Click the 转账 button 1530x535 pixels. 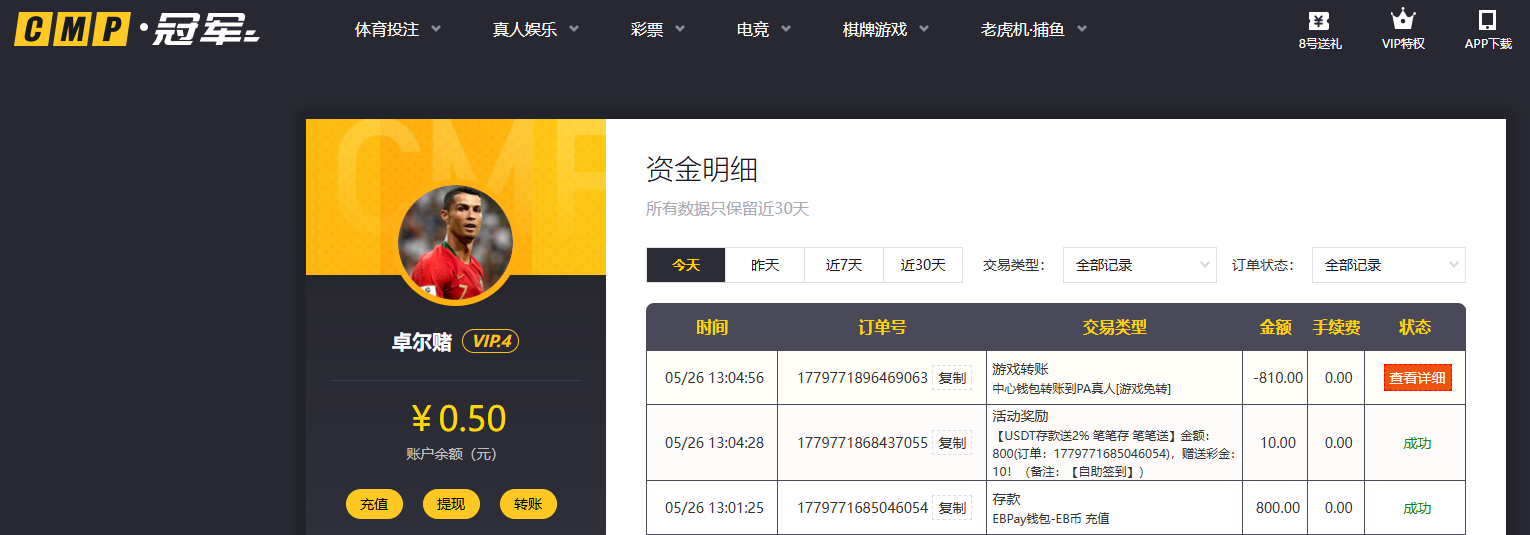[x=528, y=504]
